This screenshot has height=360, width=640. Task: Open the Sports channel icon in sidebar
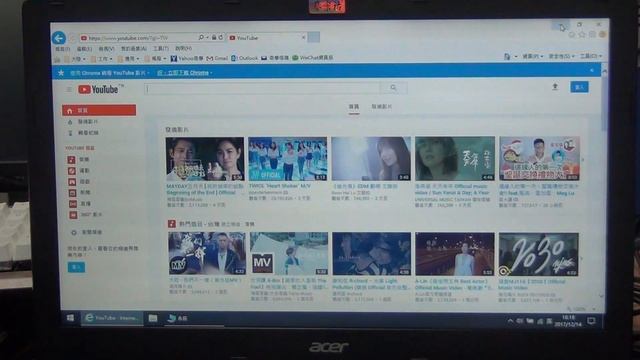coord(72,171)
